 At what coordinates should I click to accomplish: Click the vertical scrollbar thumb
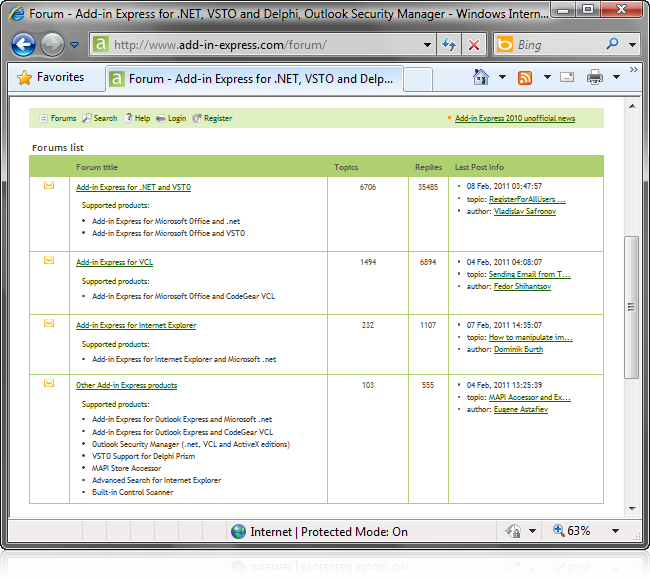631,307
